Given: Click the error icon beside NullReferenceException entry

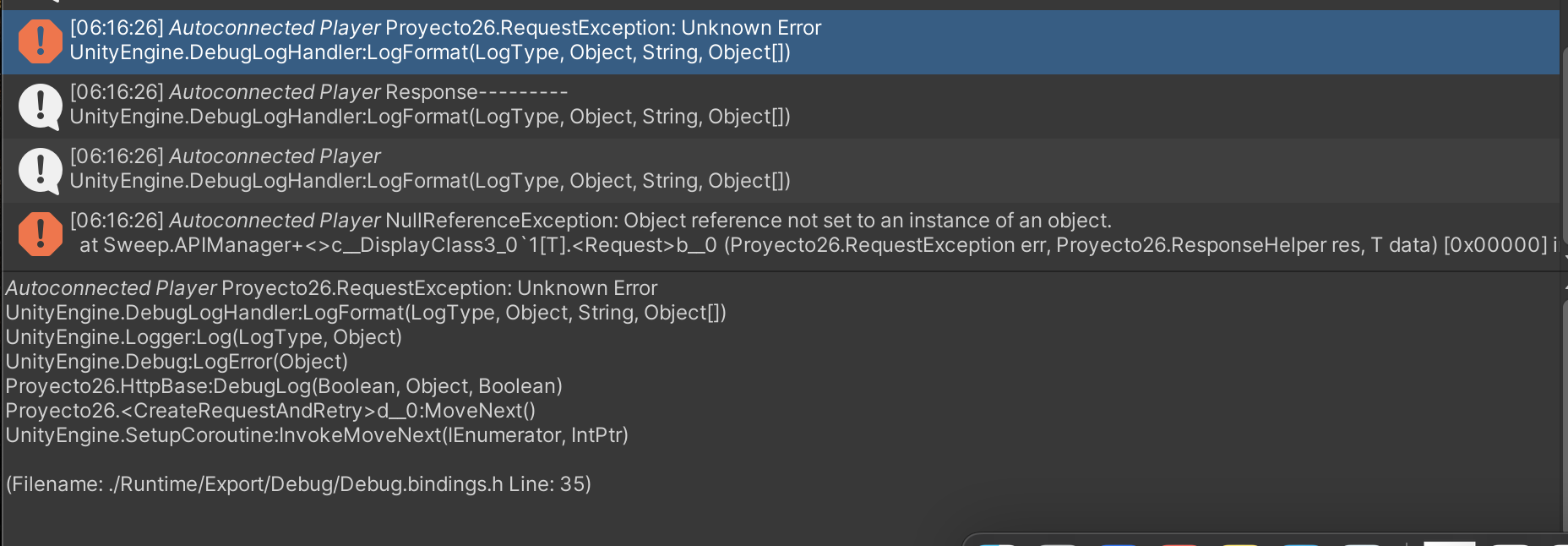Looking at the screenshot, I should tap(39, 234).
